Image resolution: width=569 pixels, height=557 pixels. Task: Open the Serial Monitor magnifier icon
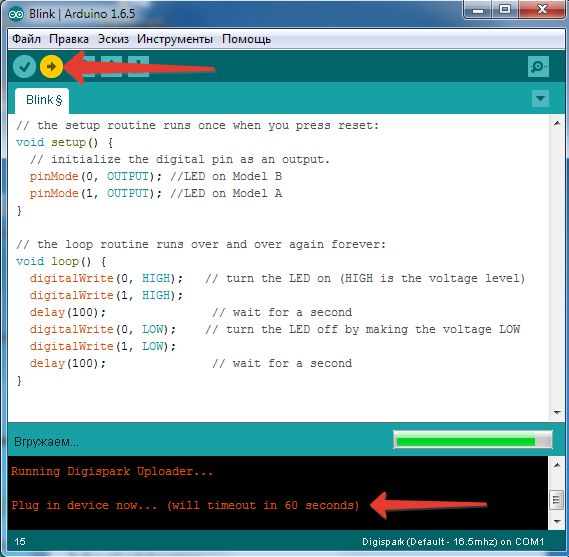pyautogui.click(x=538, y=67)
